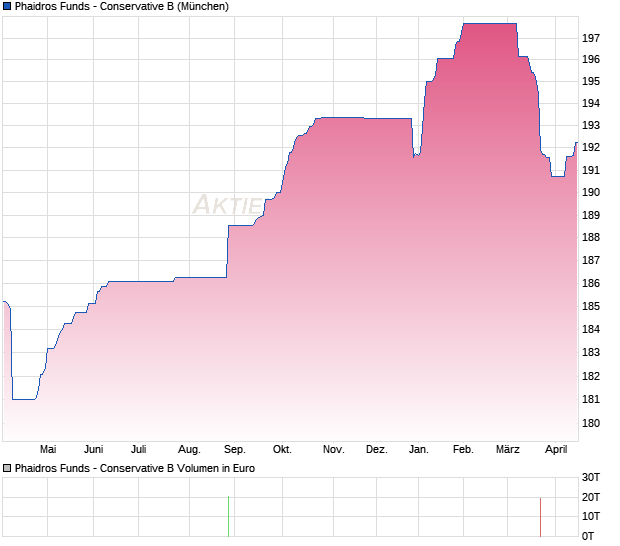
Task: Select the 'Mai' label on the time axis
Action: pyautogui.click(x=48, y=449)
